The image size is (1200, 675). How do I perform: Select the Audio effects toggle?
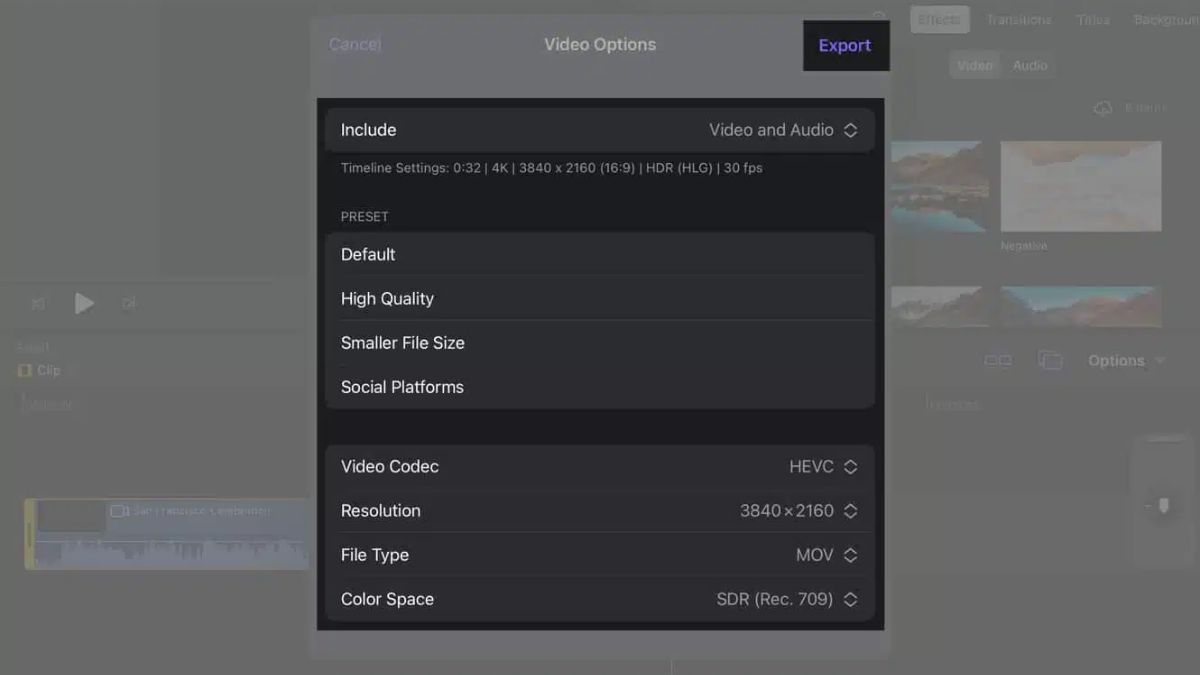coord(1030,65)
